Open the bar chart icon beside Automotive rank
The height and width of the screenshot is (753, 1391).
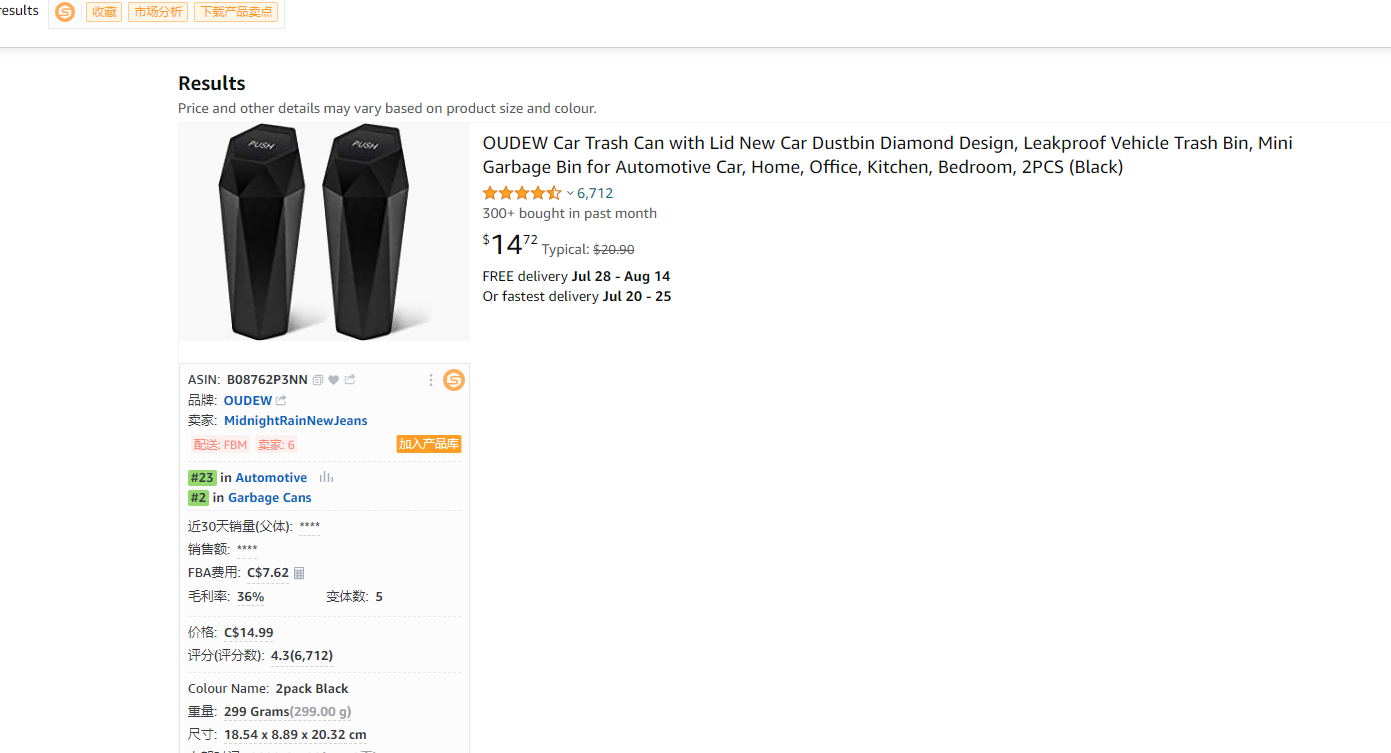(326, 478)
